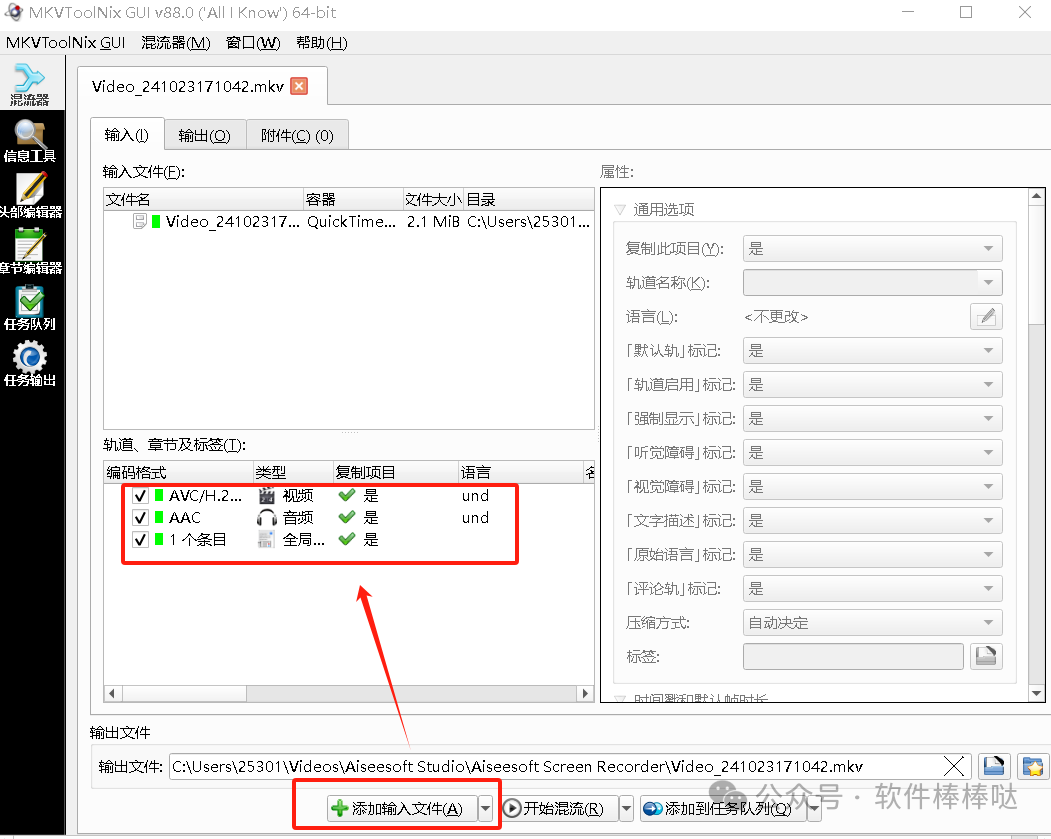Open the 「轨道启用」标记 dropdown

[872, 385]
